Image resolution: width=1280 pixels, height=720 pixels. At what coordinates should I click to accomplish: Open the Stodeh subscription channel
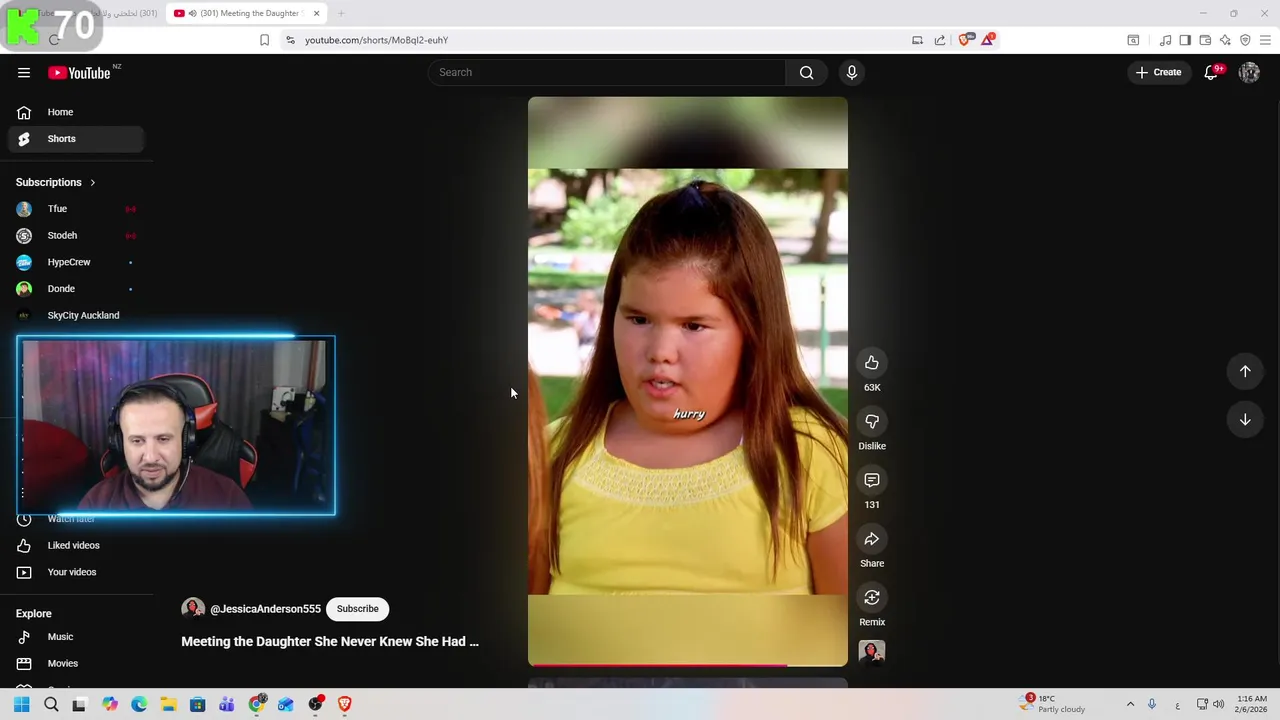click(x=76, y=236)
